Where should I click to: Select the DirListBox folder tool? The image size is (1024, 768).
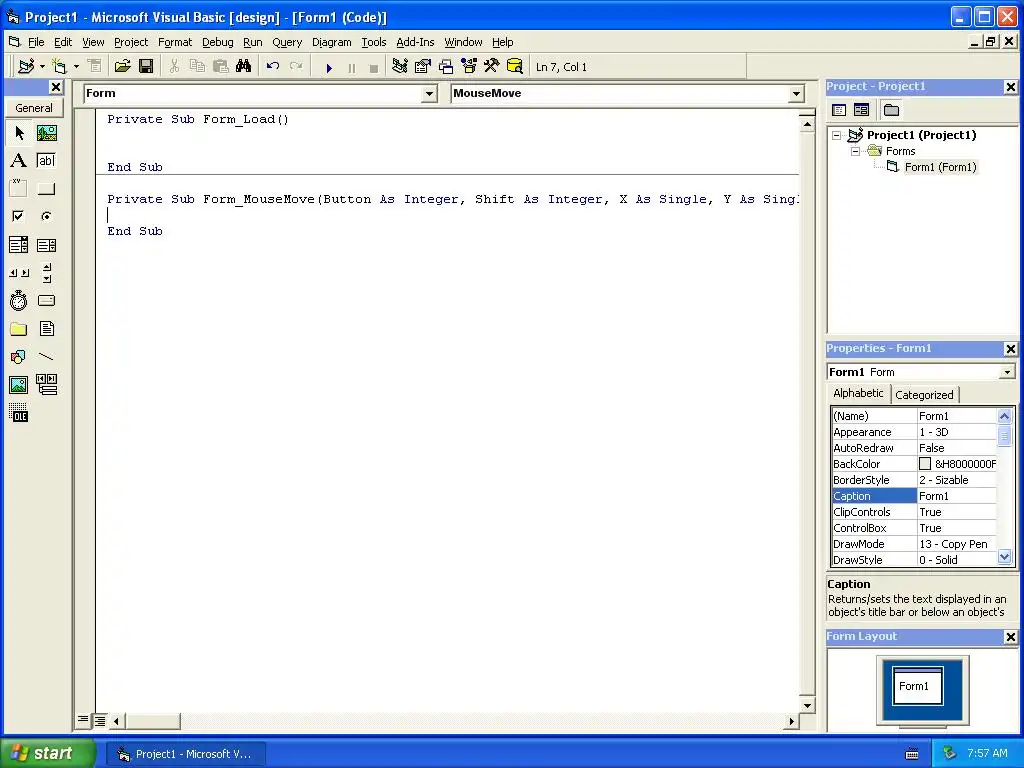point(19,329)
